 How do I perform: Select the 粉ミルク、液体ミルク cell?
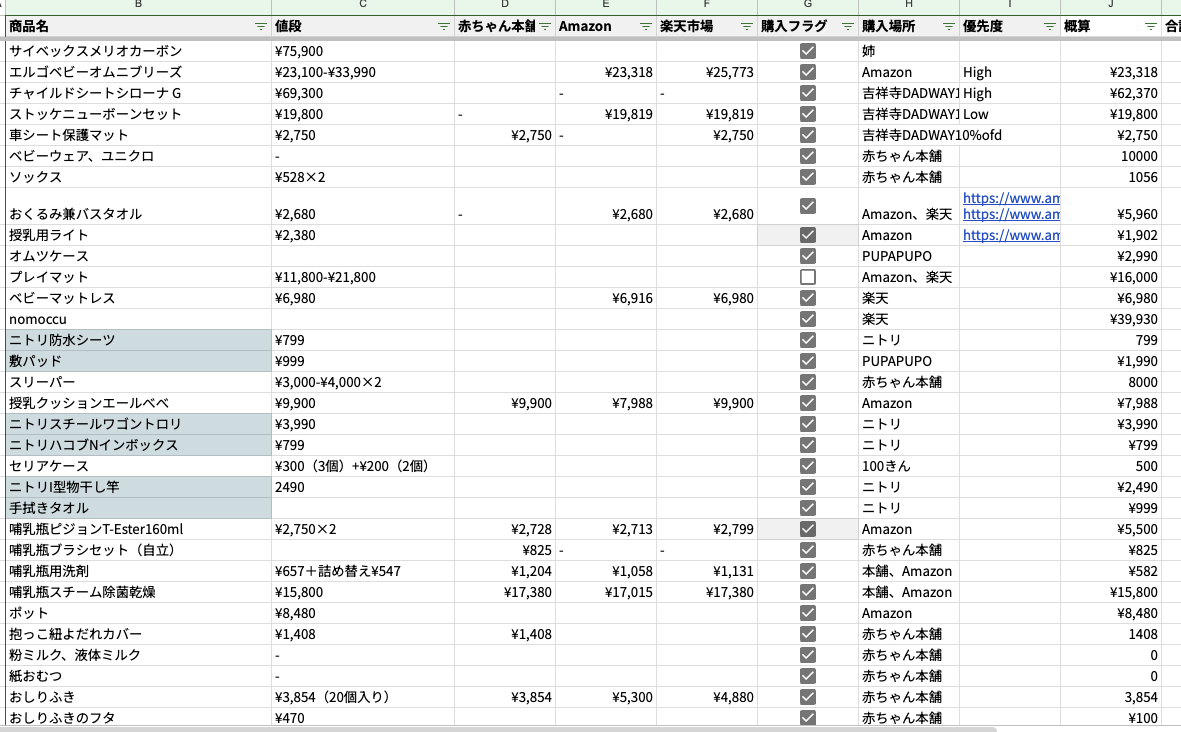click(139, 655)
